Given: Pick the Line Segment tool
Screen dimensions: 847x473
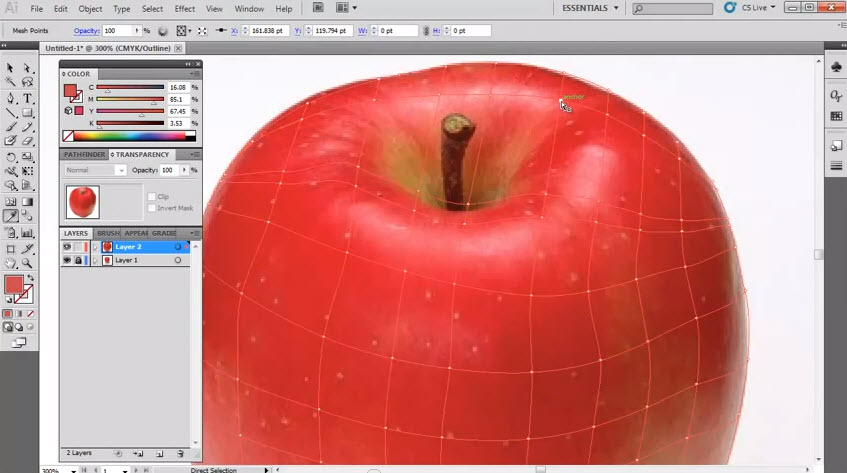Looking at the screenshot, I should [x=10, y=113].
